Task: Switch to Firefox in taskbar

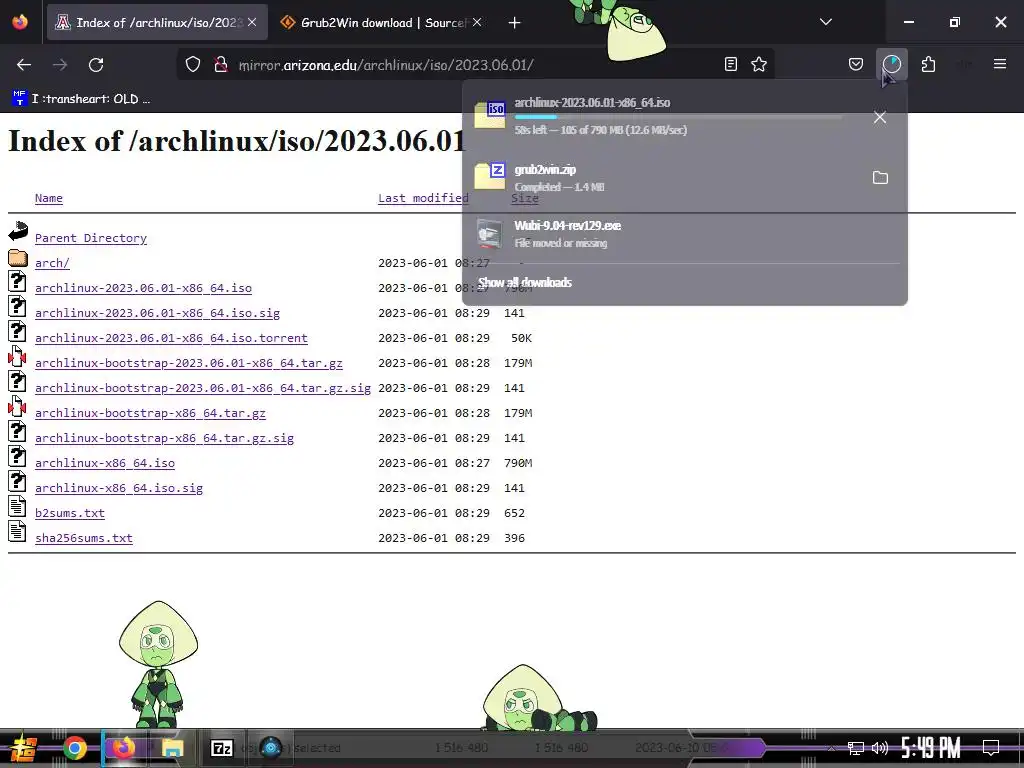Action: click(124, 748)
